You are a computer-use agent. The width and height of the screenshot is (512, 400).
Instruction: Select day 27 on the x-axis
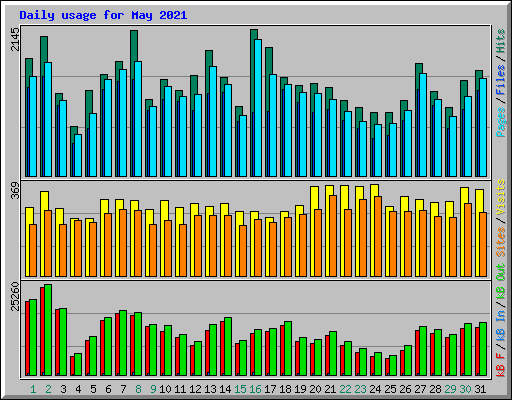420,389
